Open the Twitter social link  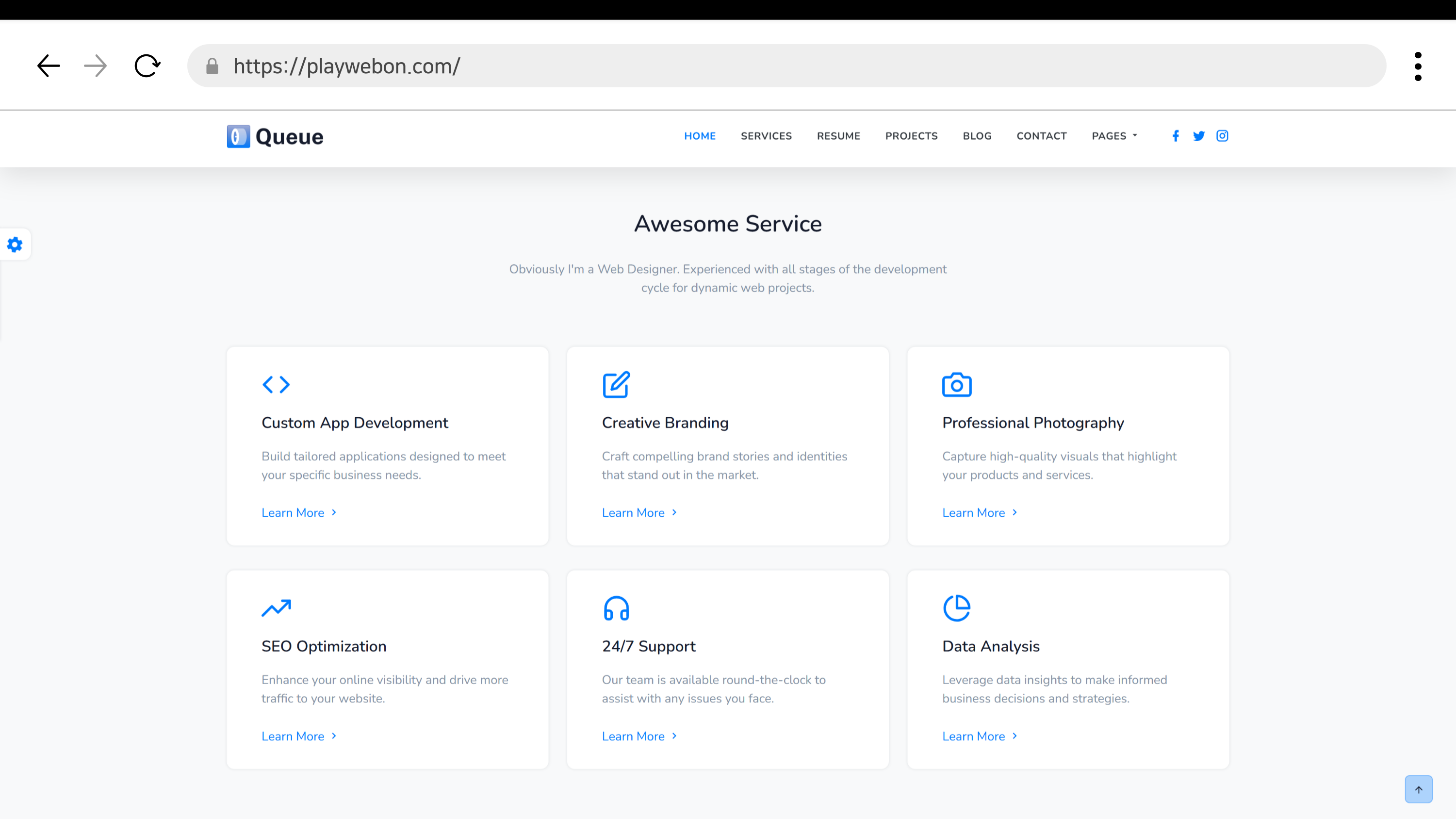[x=1199, y=136]
